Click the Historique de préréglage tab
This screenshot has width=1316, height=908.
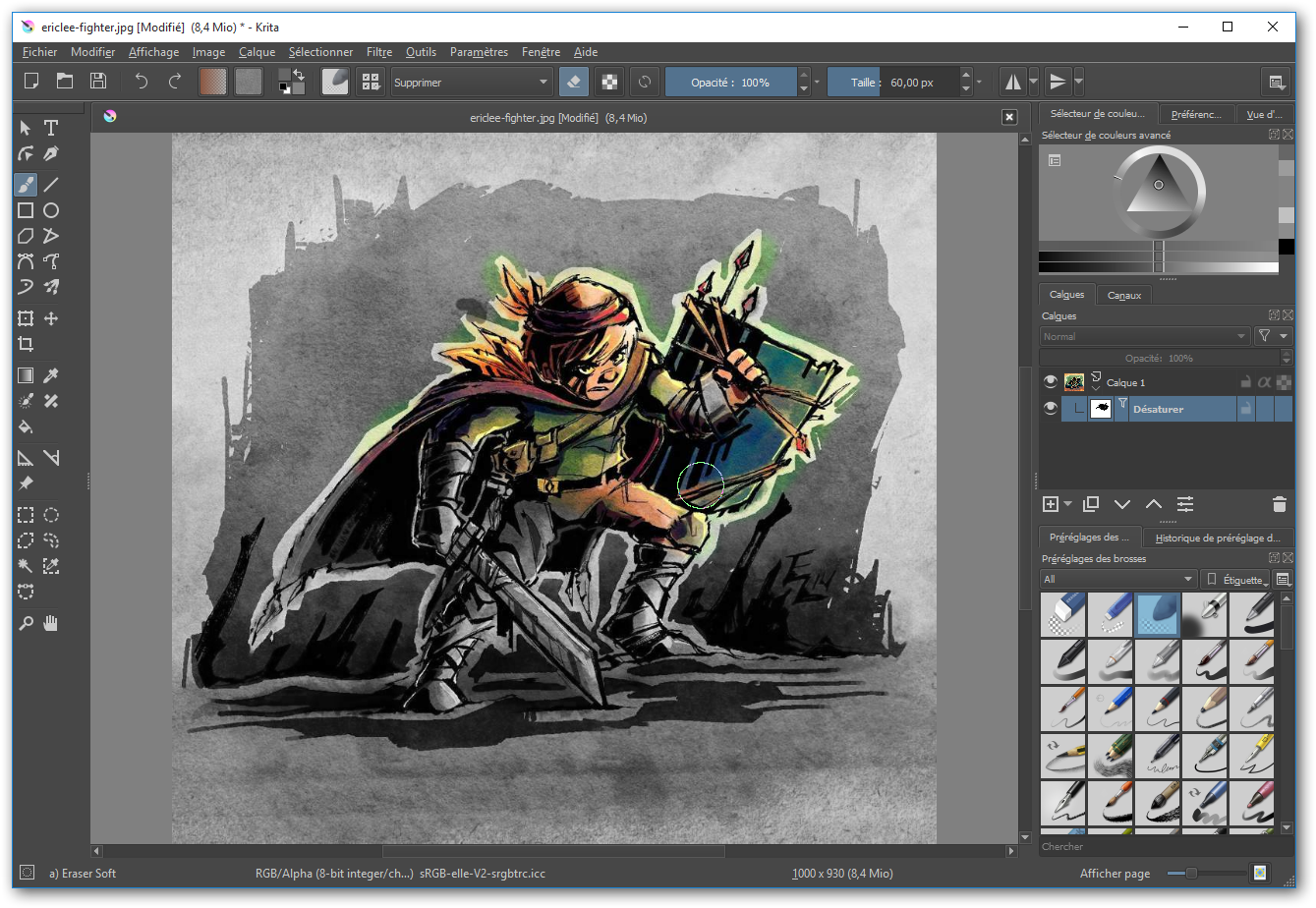[1218, 538]
